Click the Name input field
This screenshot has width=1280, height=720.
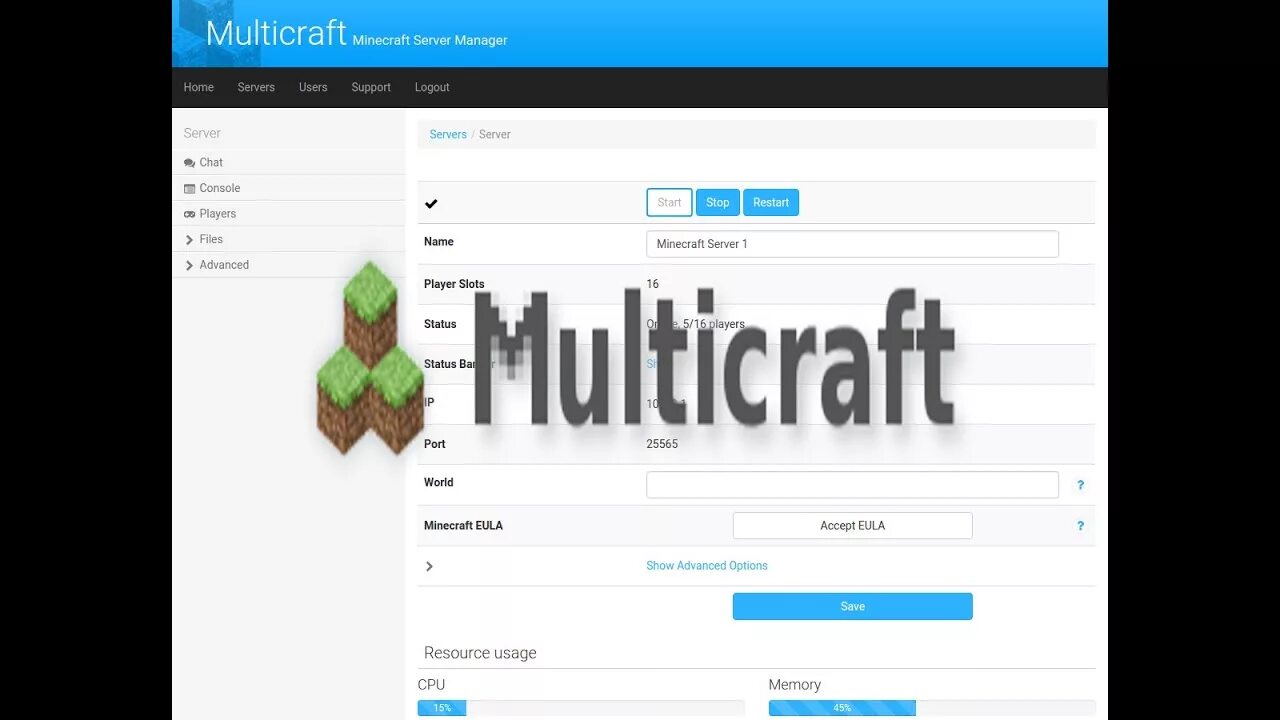(x=853, y=244)
